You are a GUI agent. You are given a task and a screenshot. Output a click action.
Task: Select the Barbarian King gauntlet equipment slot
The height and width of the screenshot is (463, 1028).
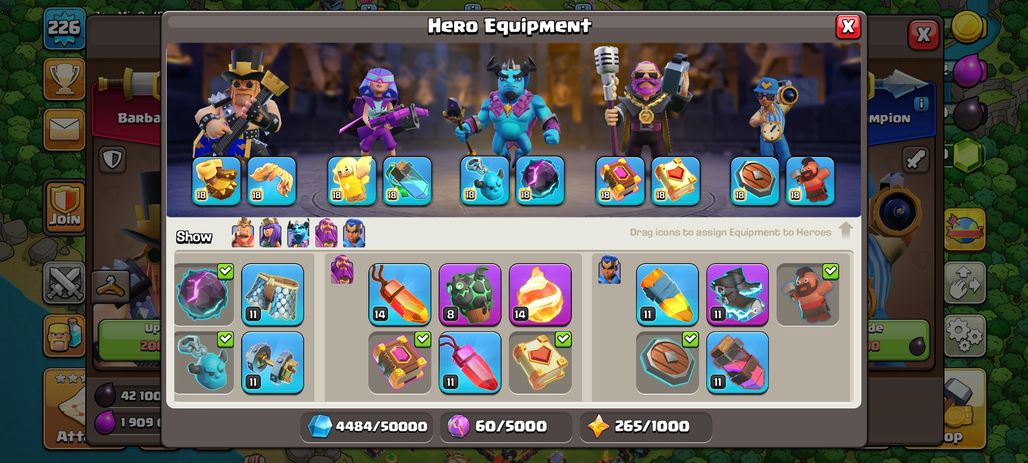tap(216, 181)
